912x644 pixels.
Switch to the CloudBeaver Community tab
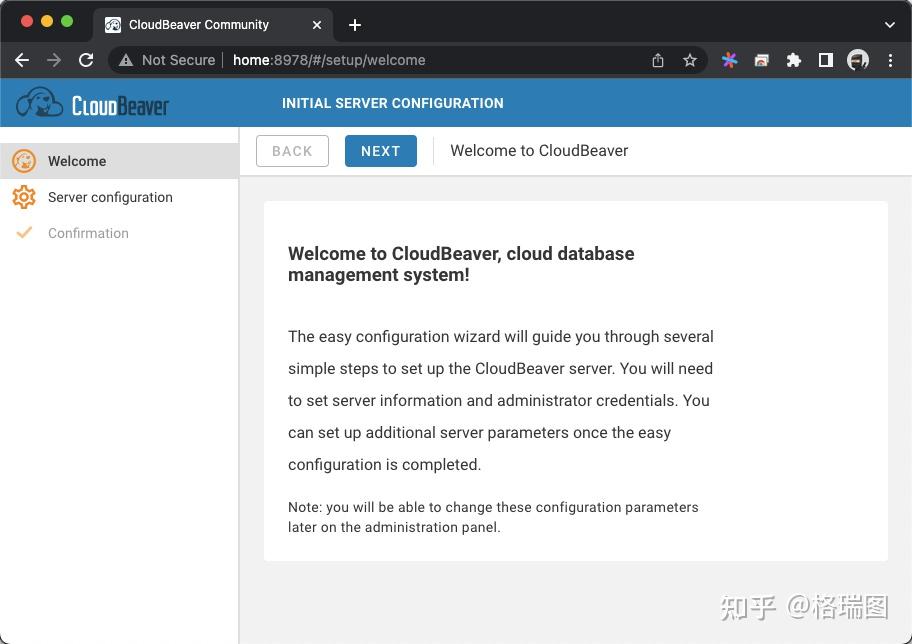[x=200, y=24]
